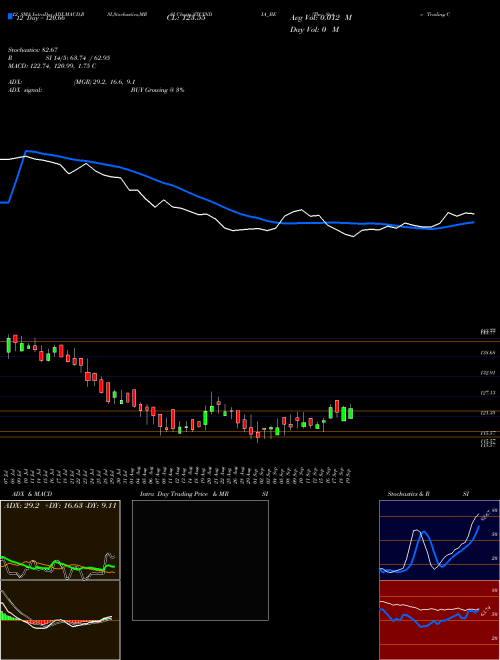500x660 pixels.
Task: Click the 'Intra Day Trading Price & MR' title
Action: [x=184, y=494]
